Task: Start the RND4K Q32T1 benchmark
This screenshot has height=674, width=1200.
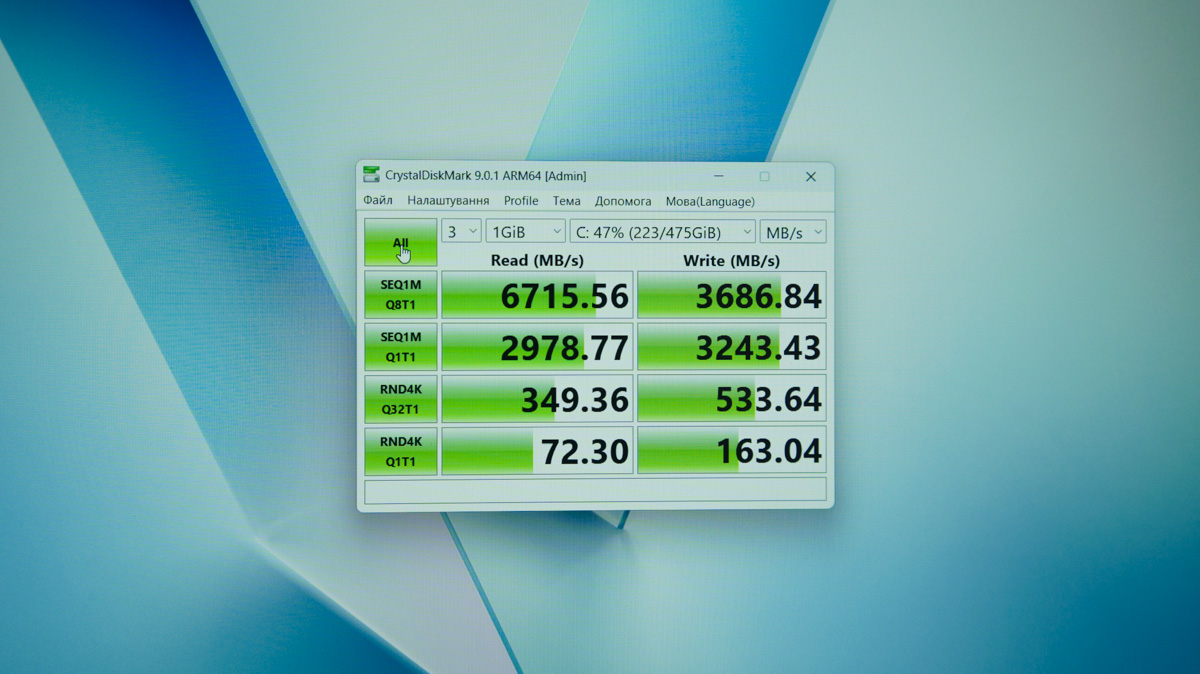Action: pyautogui.click(x=400, y=399)
